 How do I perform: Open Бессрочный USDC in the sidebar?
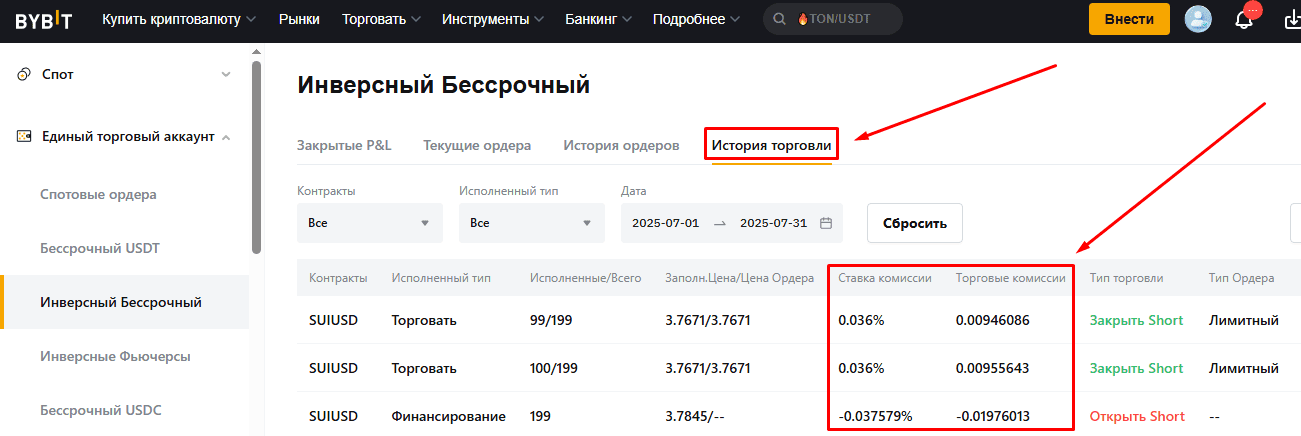100,410
